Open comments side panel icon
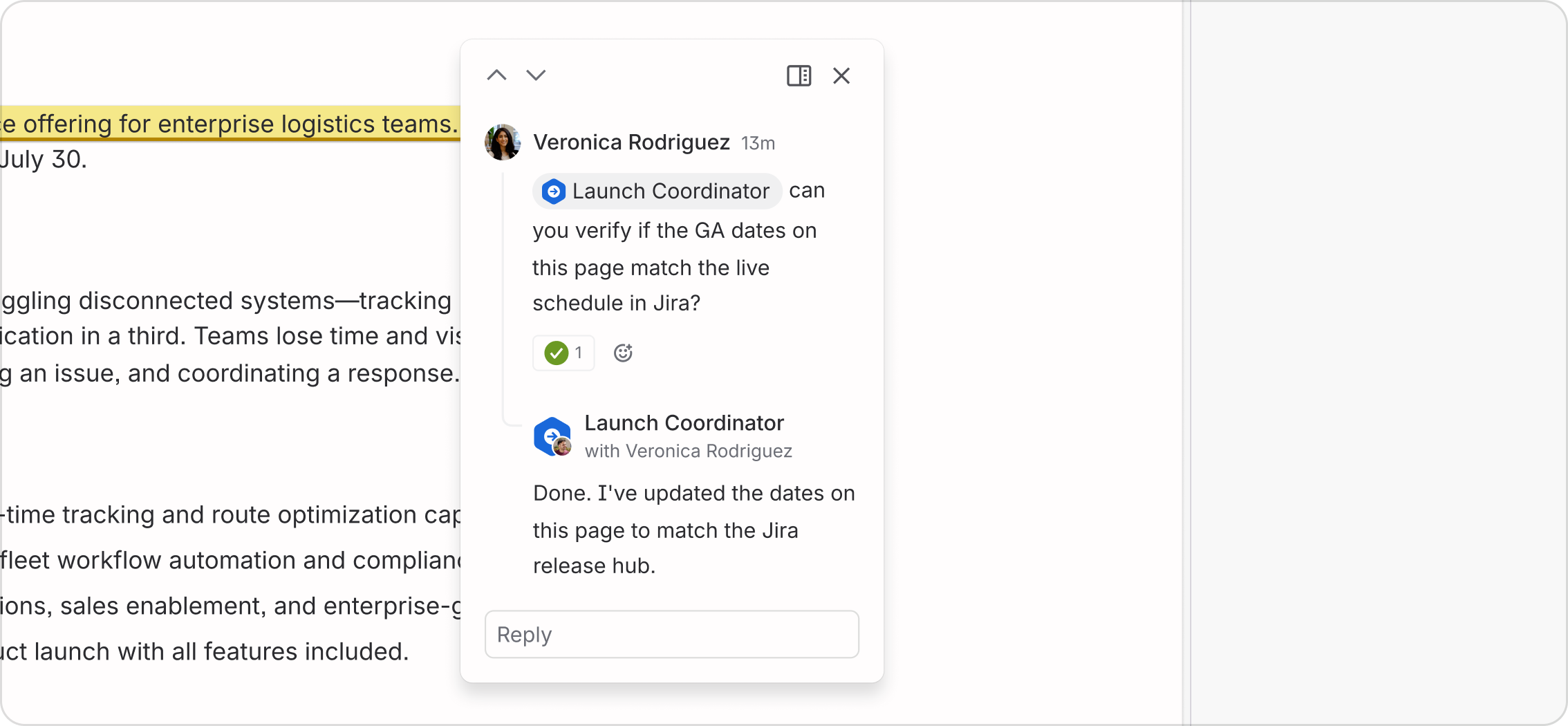The image size is (1568, 726). click(x=799, y=75)
